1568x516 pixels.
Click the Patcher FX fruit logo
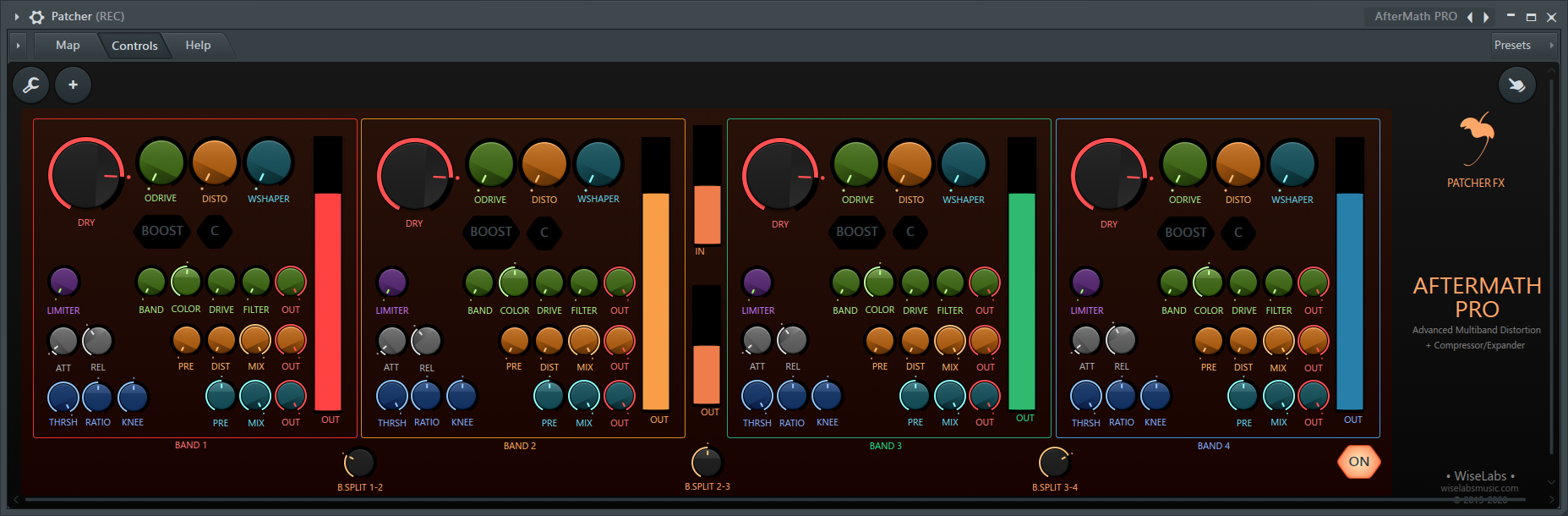1476,140
